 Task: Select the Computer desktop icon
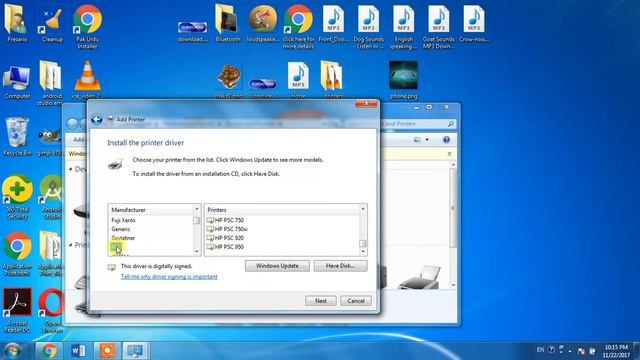(17, 82)
